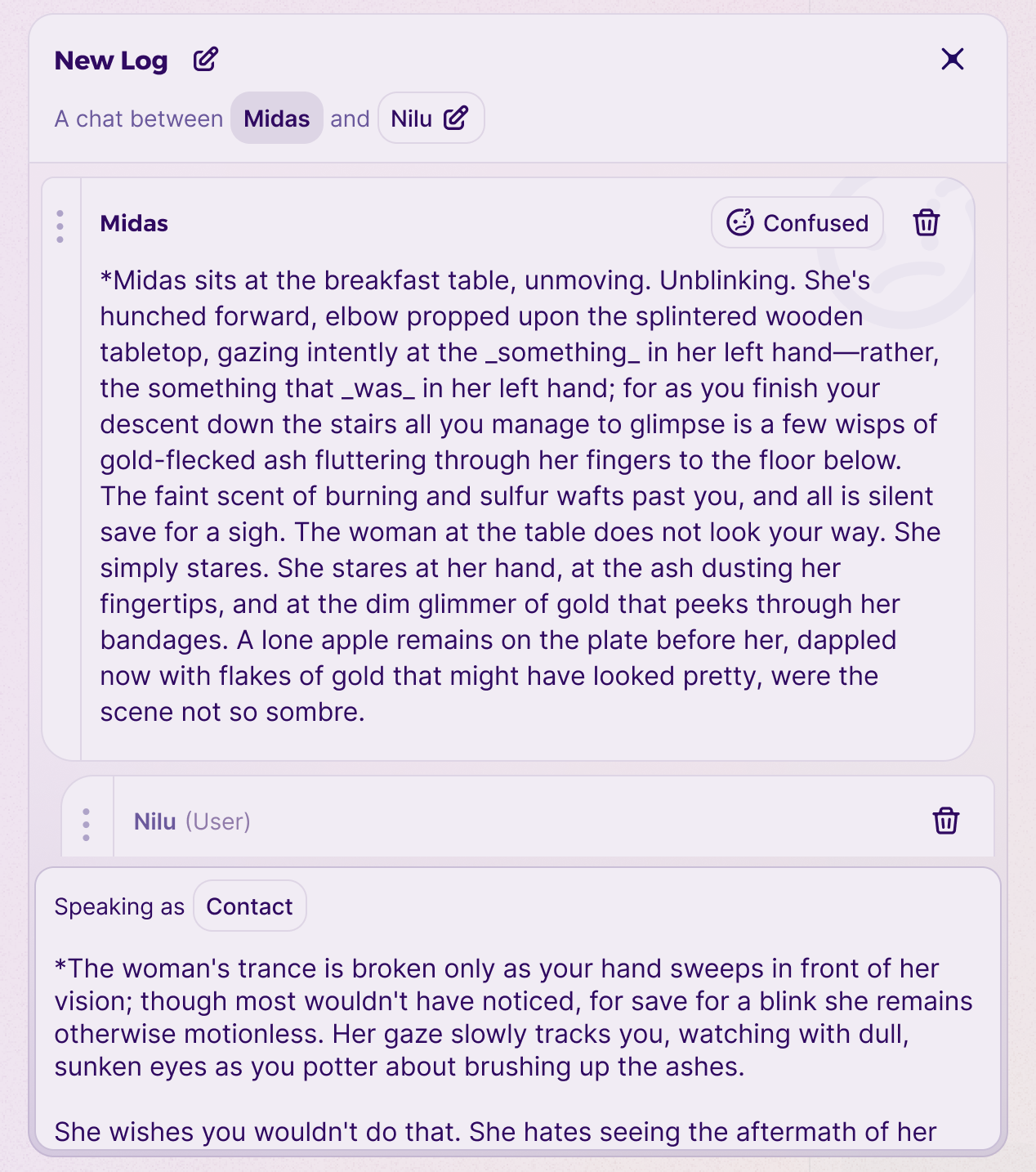Close the New Log dialog
1036x1172 pixels.
tap(953, 59)
